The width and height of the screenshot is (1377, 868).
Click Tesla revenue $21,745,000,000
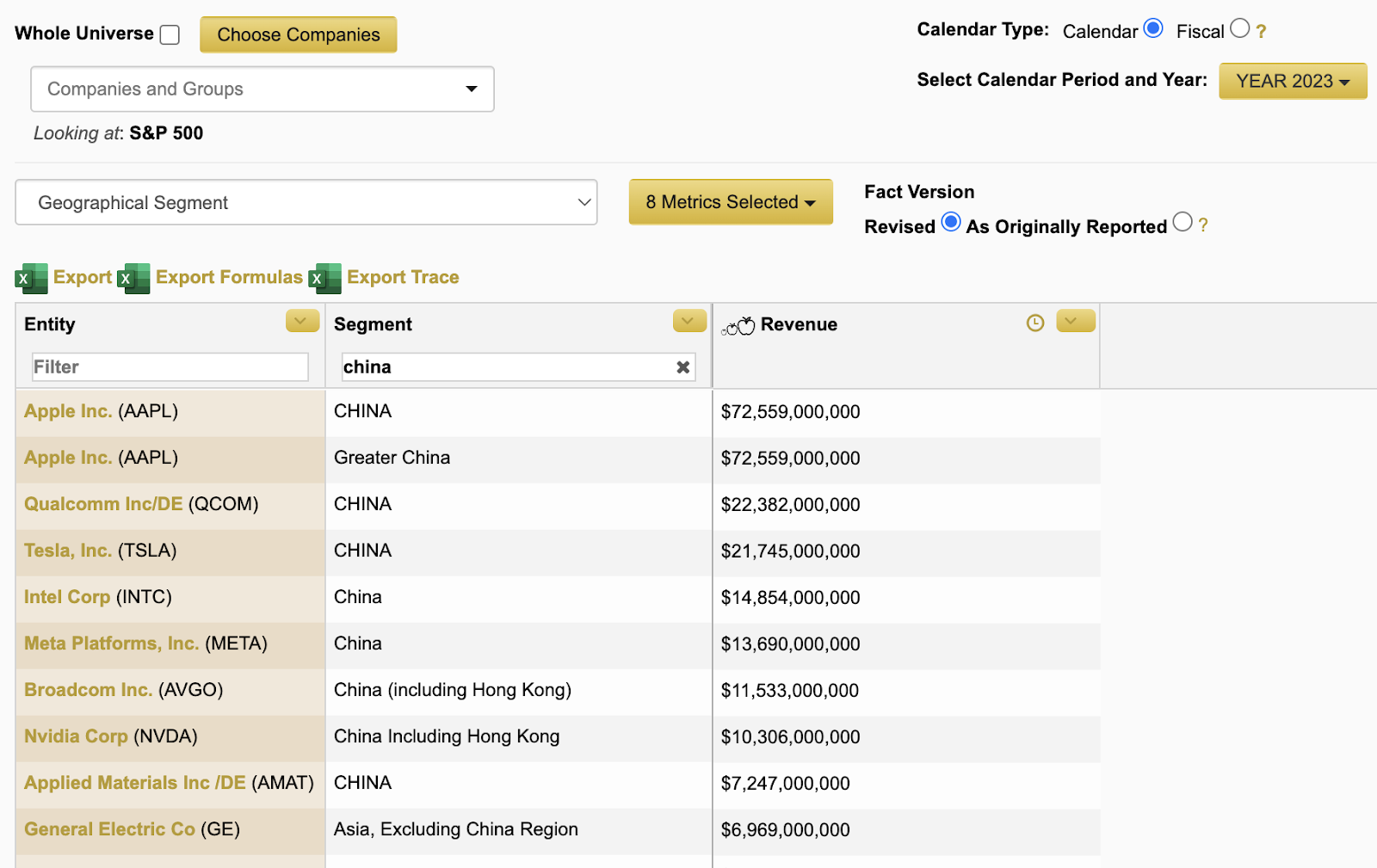790,551
